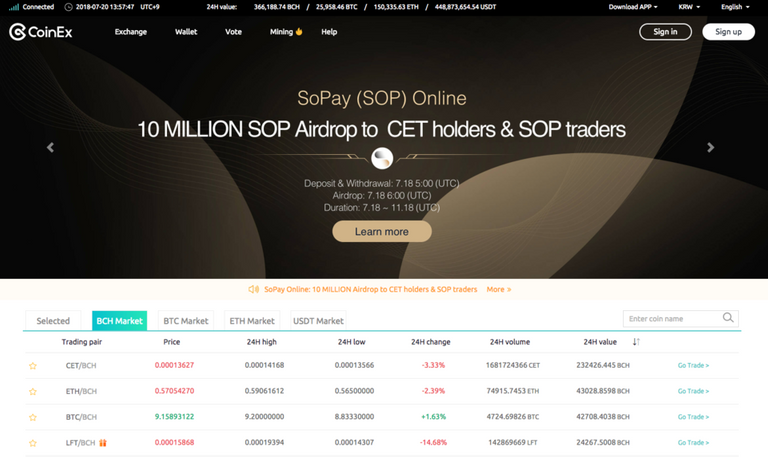Click the 448,873,654.54 USDT value
This screenshot has width=768, height=457.
[x=465, y=7]
